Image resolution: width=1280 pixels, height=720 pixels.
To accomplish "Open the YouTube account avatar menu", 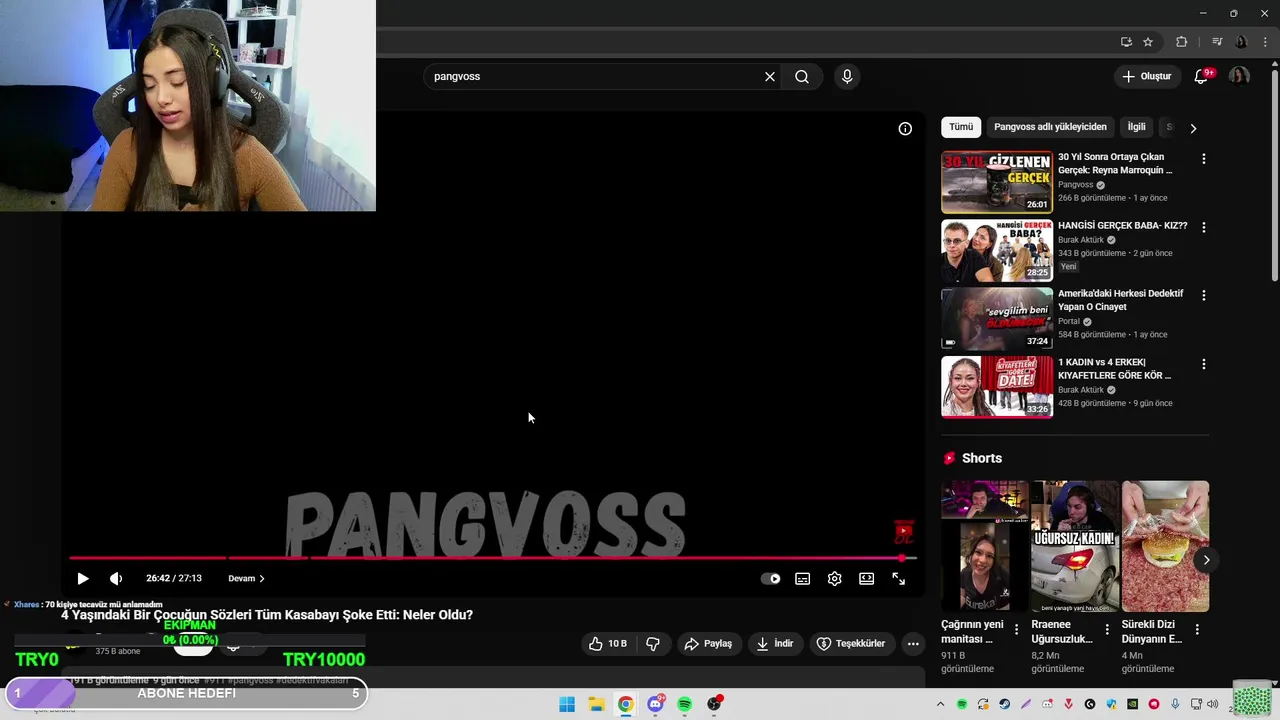I will tap(1239, 76).
